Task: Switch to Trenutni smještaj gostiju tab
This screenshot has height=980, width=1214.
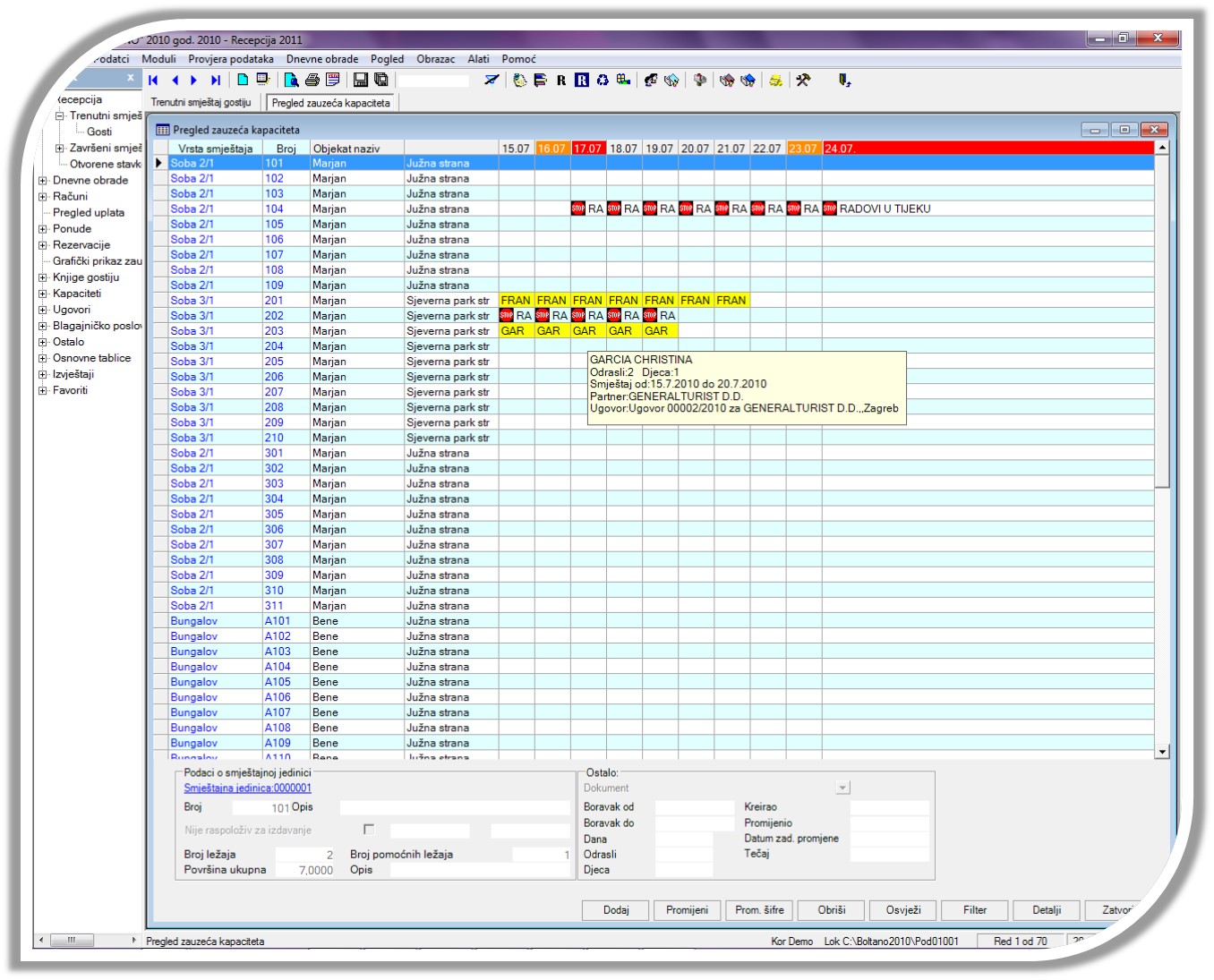Action: click(x=201, y=103)
